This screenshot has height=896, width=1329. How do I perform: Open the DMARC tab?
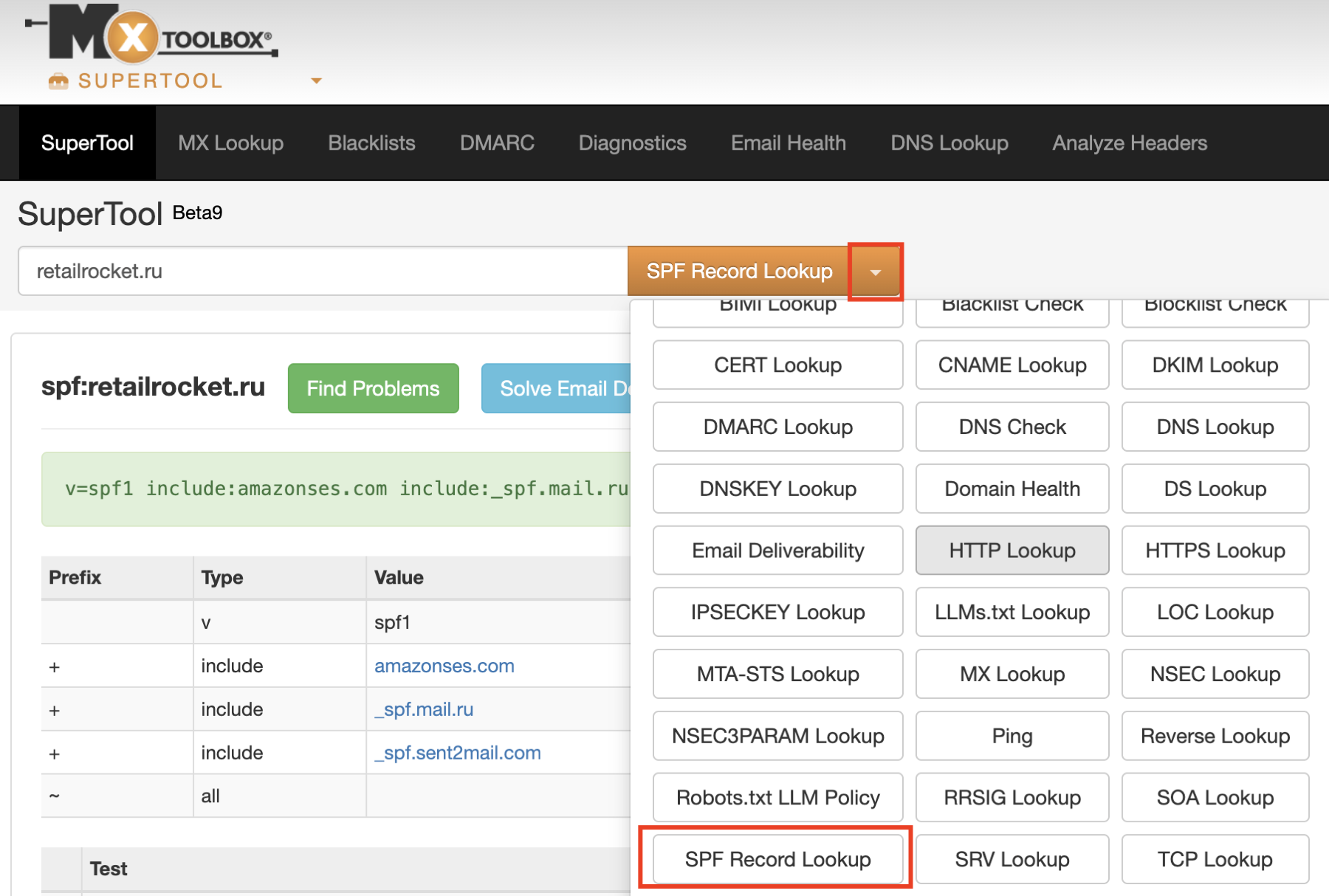[497, 142]
